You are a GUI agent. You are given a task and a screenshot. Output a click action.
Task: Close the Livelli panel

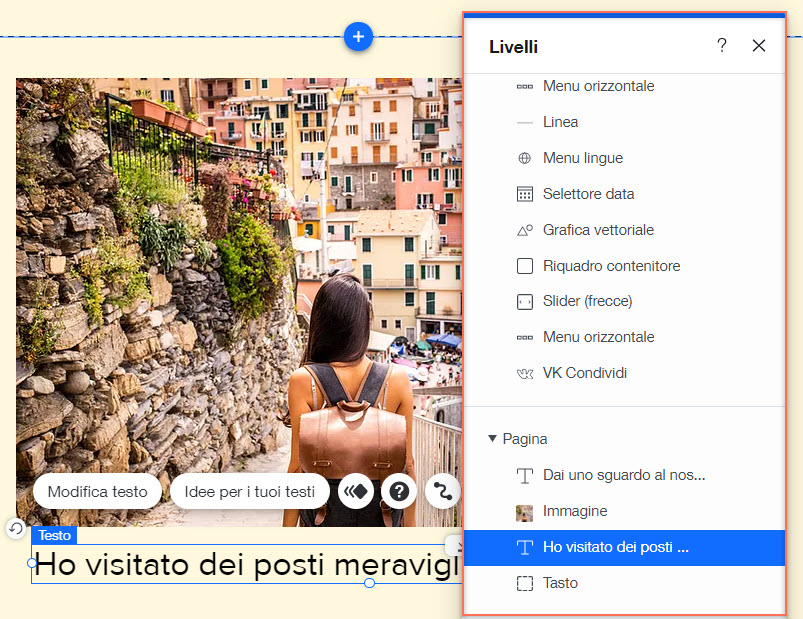click(758, 46)
